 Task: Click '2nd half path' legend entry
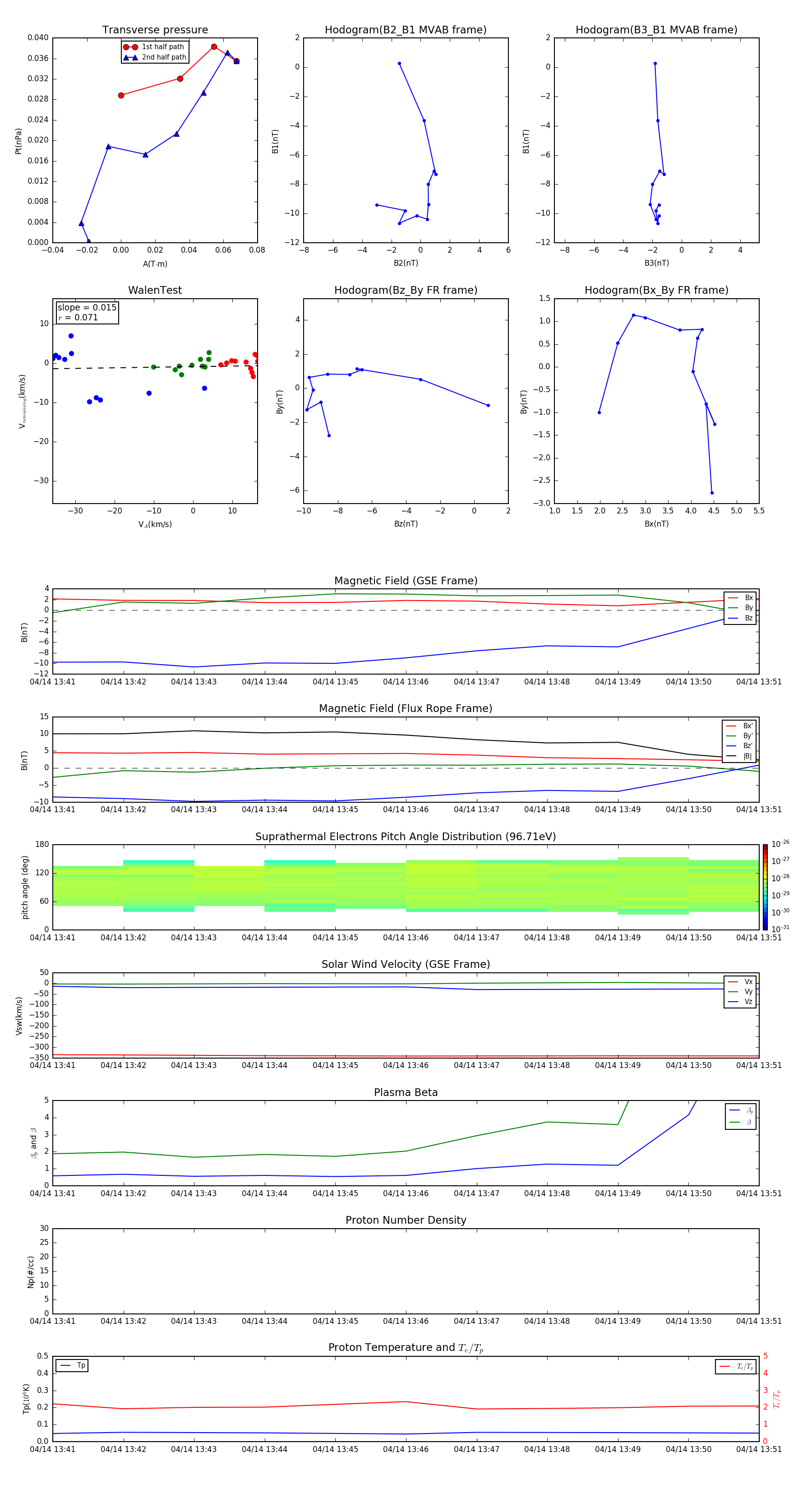tap(154, 57)
